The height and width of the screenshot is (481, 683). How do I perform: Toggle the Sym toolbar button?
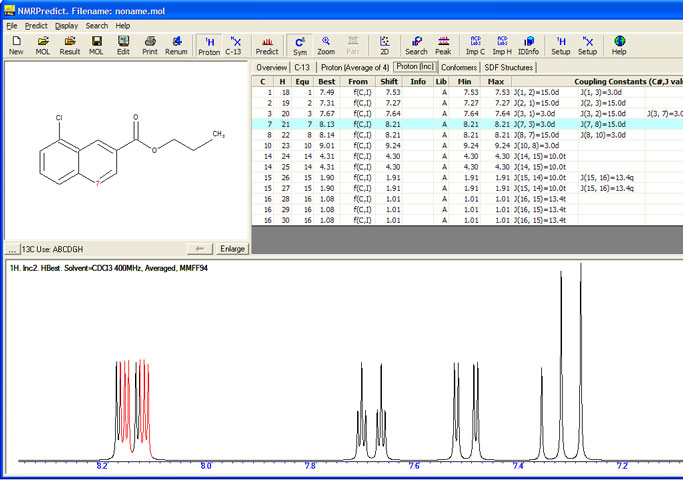[300, 45]
